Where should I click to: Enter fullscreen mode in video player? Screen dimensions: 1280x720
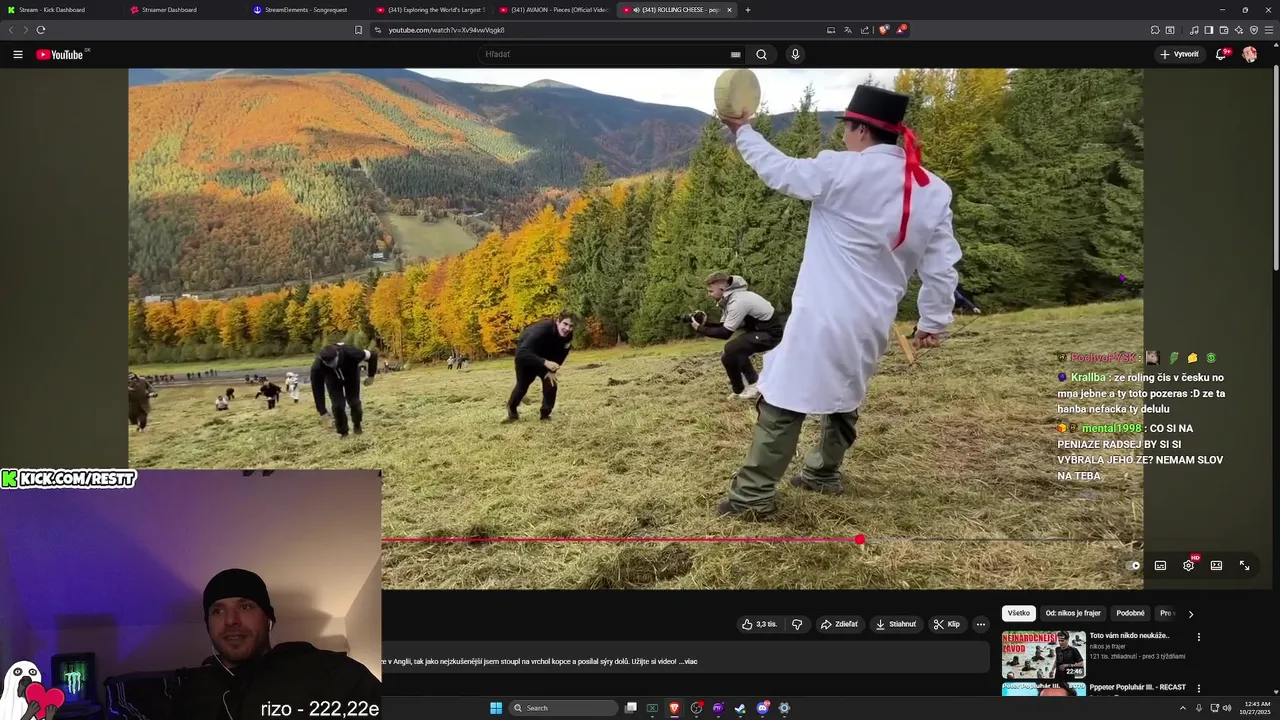pos(1244,565)
